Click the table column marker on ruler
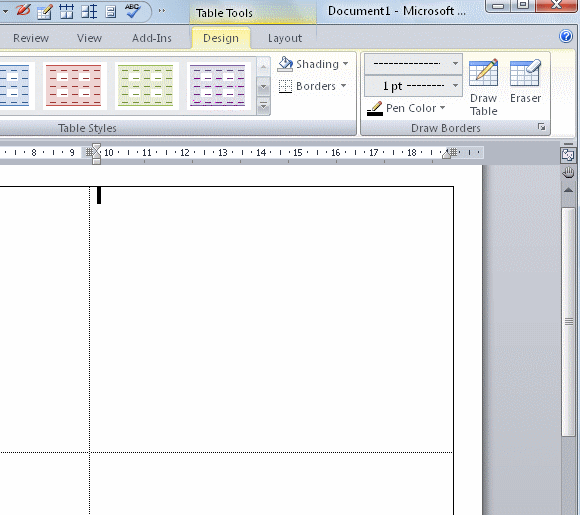Viewport: 580px width, 515px height. [x=90, y=152]
